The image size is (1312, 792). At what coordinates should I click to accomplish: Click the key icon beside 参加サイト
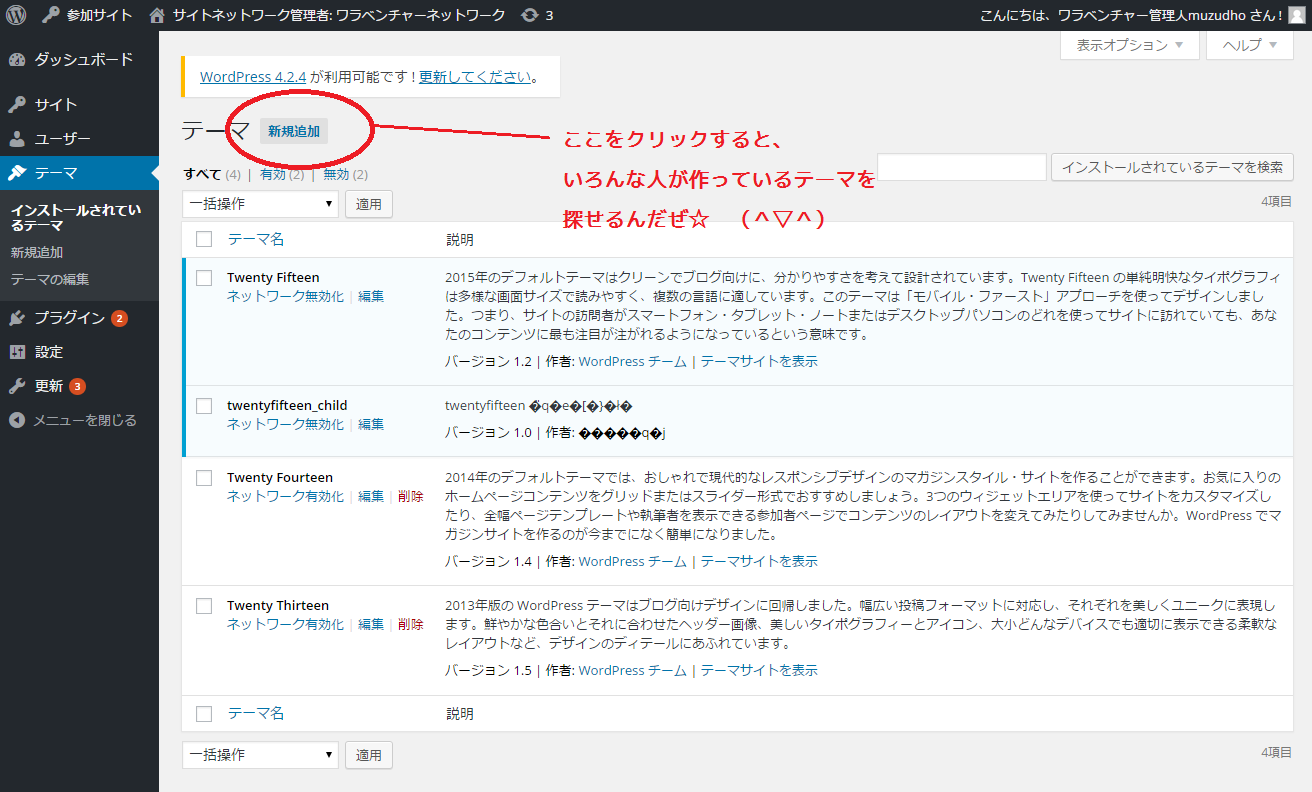(50, 15)
